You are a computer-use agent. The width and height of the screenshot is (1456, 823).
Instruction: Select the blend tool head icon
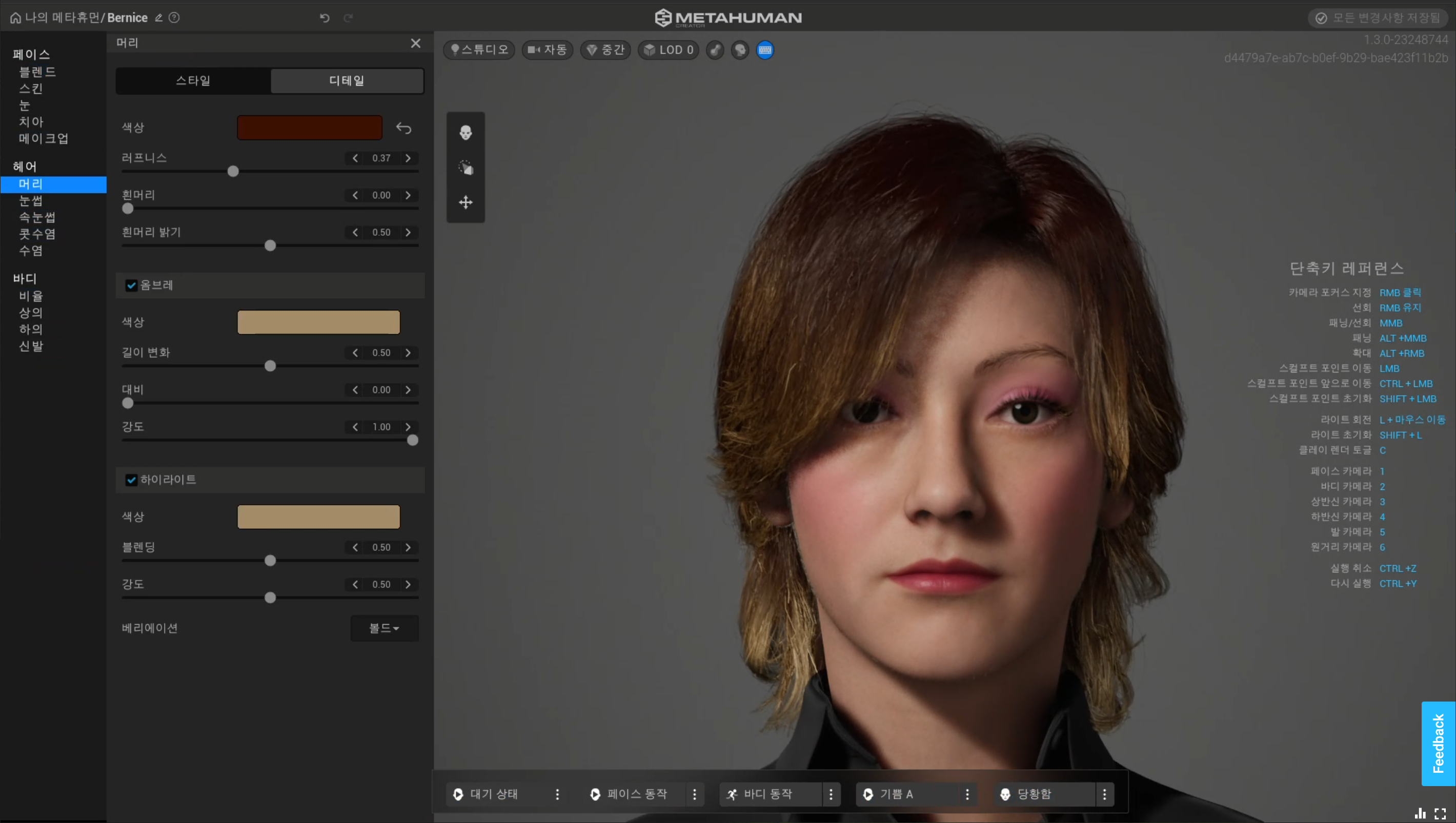point(466,133)
